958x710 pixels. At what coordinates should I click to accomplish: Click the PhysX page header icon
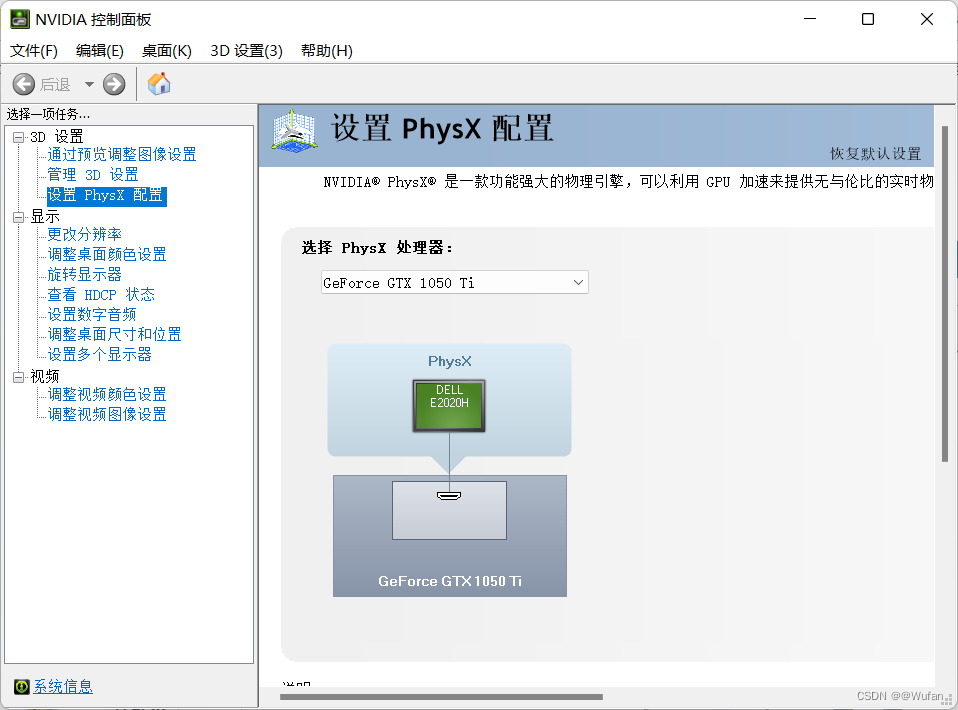294,131
